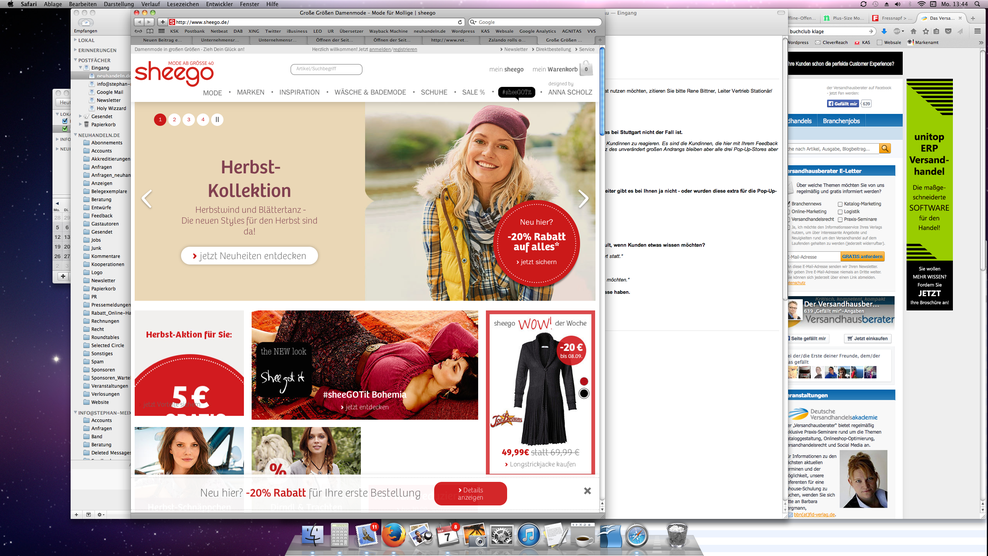Screen dimensions: 988x556
Task: Expand Papierkorb mailbox in Mail sidebar
Action: pos(81,124)
